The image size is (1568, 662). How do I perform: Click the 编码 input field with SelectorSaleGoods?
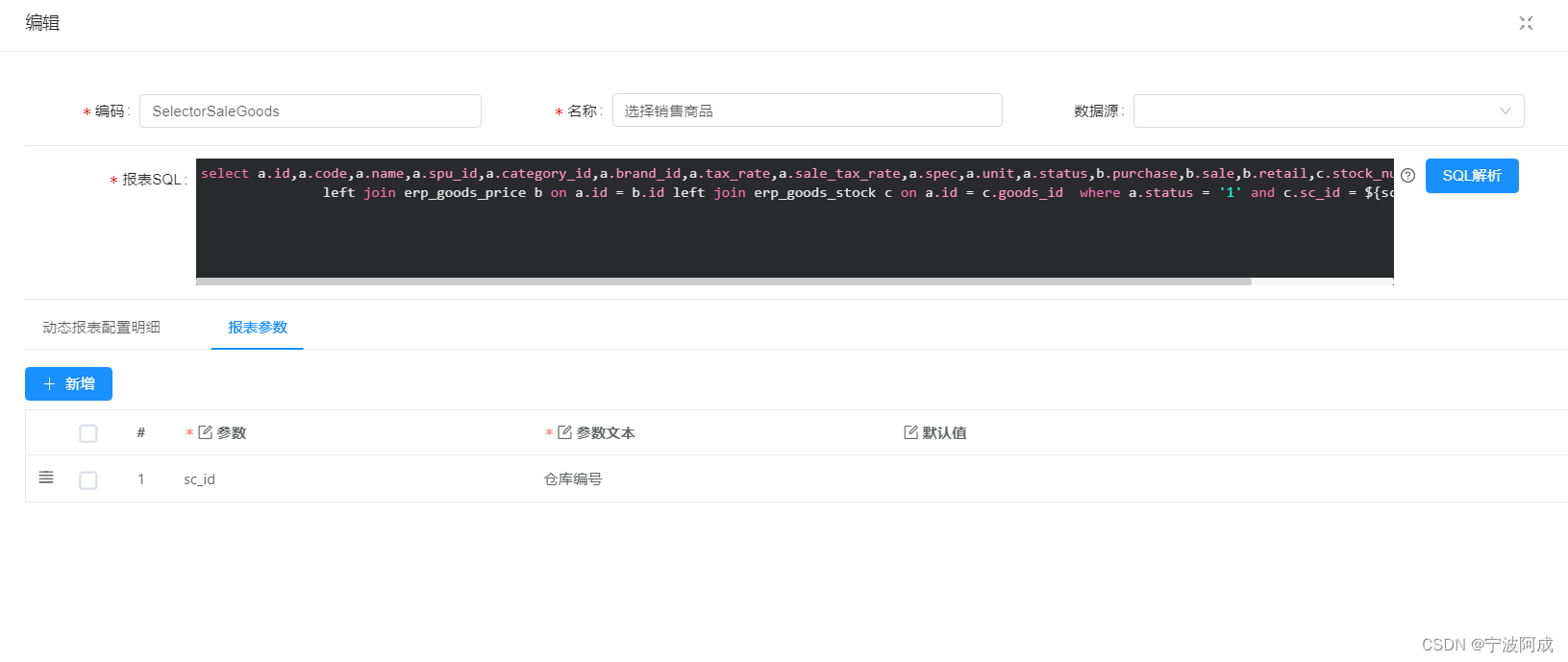click(311, 110)
